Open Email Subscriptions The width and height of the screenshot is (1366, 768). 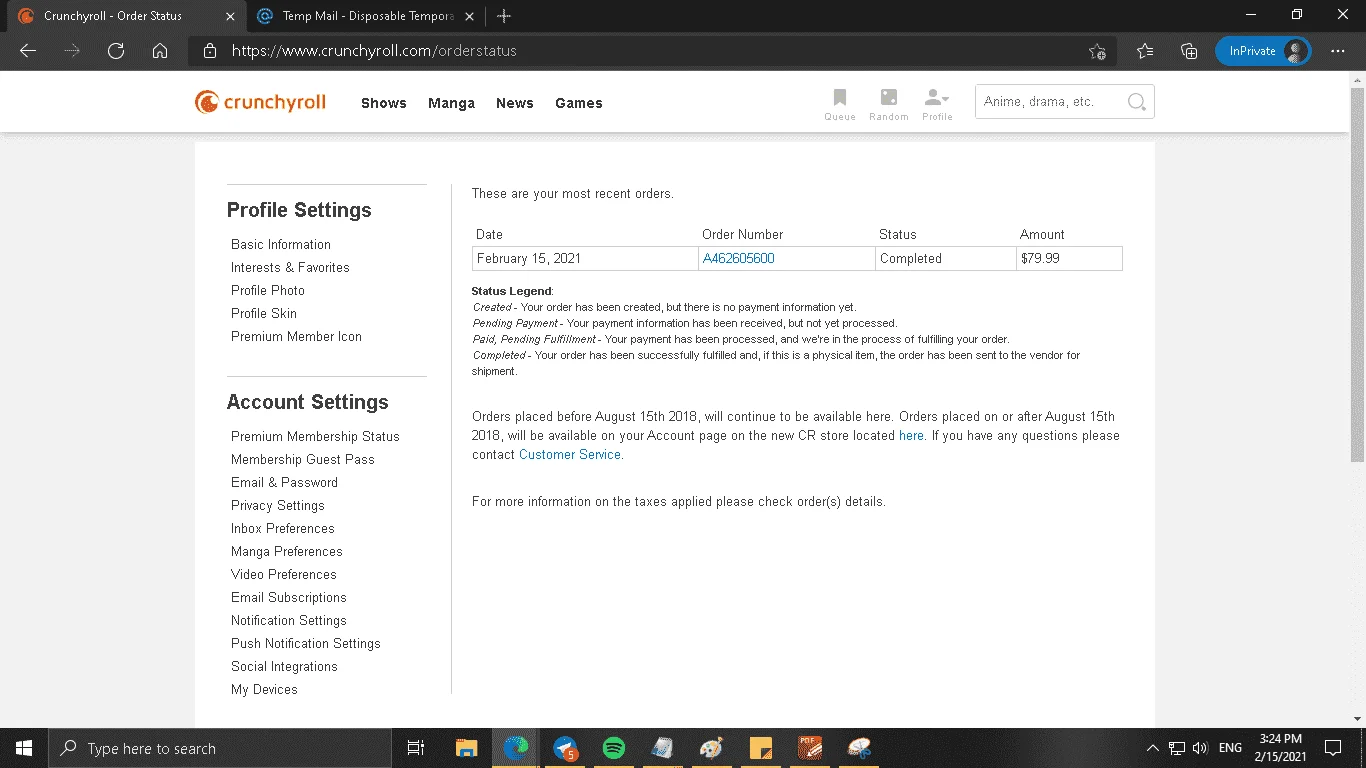tap(289, 597)
